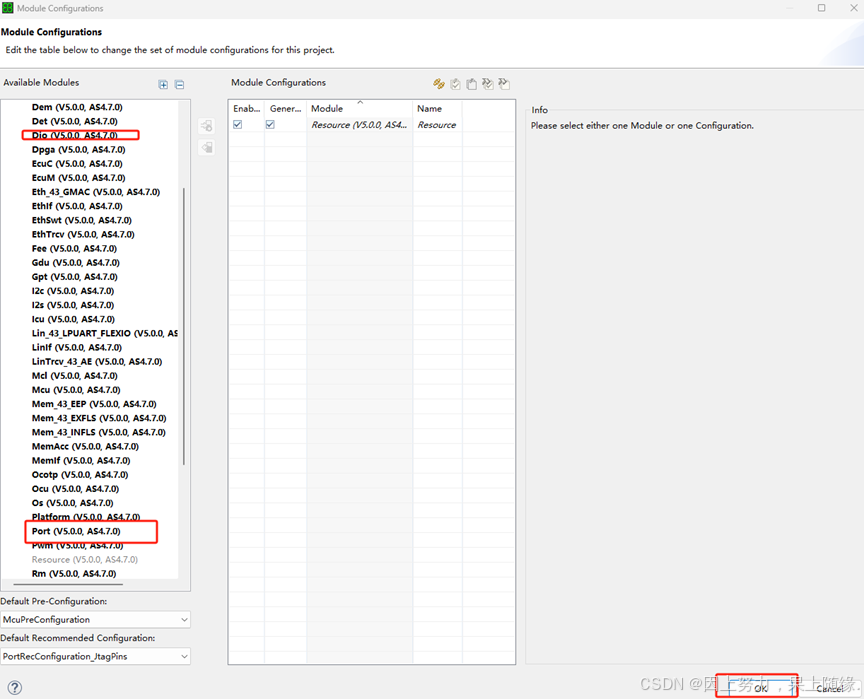864x699 pixels.
Task: Collapse all in Available Modules
Action: pos(179,84)
